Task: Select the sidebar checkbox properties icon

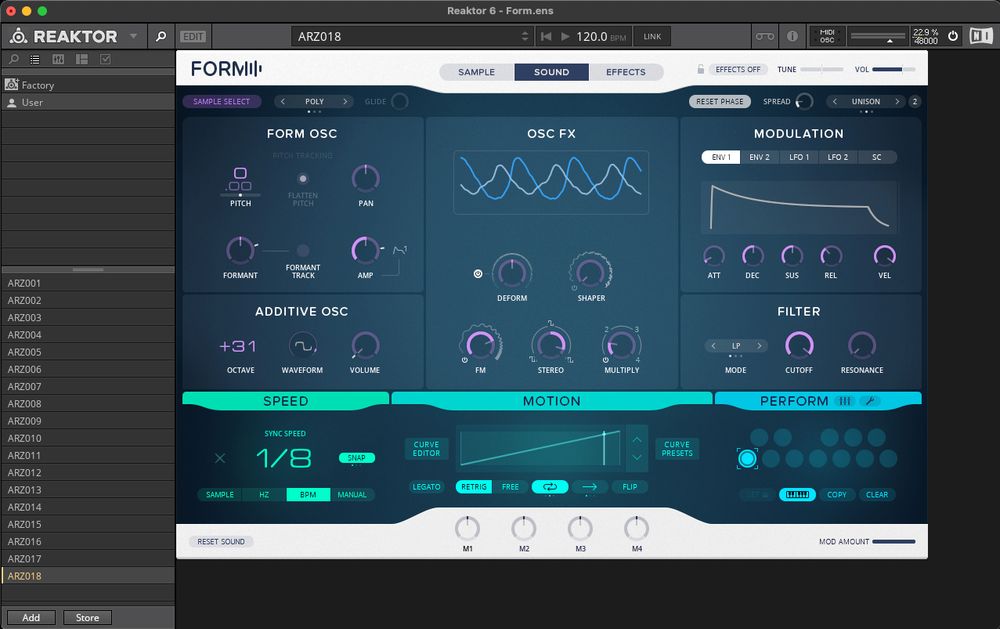Action: [x=105, y=59]
